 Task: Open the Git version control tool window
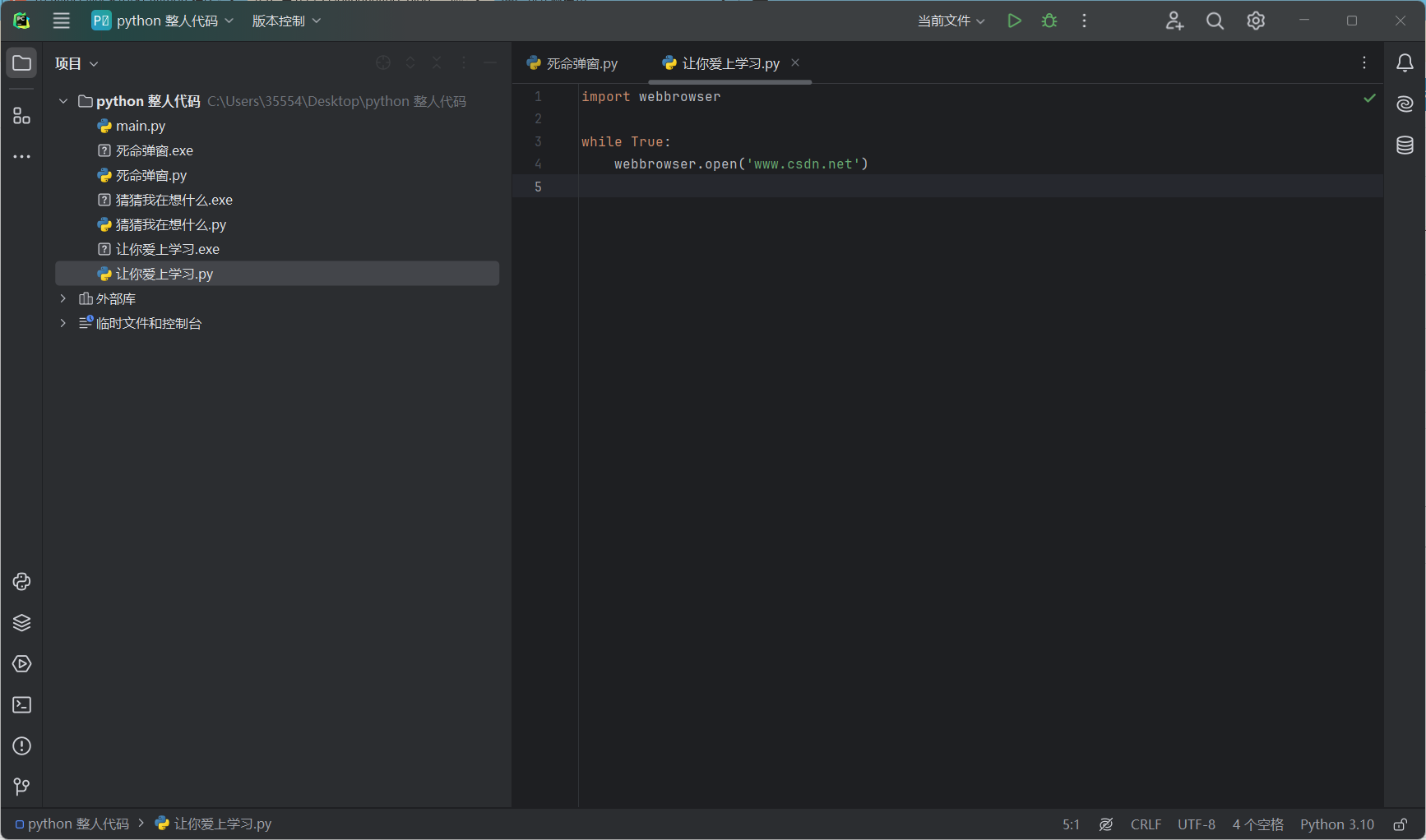(22, 787)
